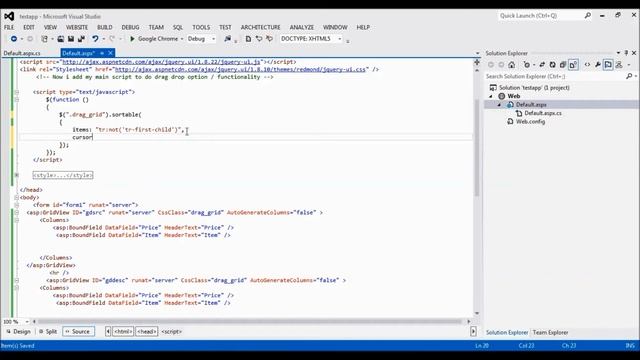The image size is (640, 360).
Task: Open the active documents list dropdown
Action: [478, 53]
